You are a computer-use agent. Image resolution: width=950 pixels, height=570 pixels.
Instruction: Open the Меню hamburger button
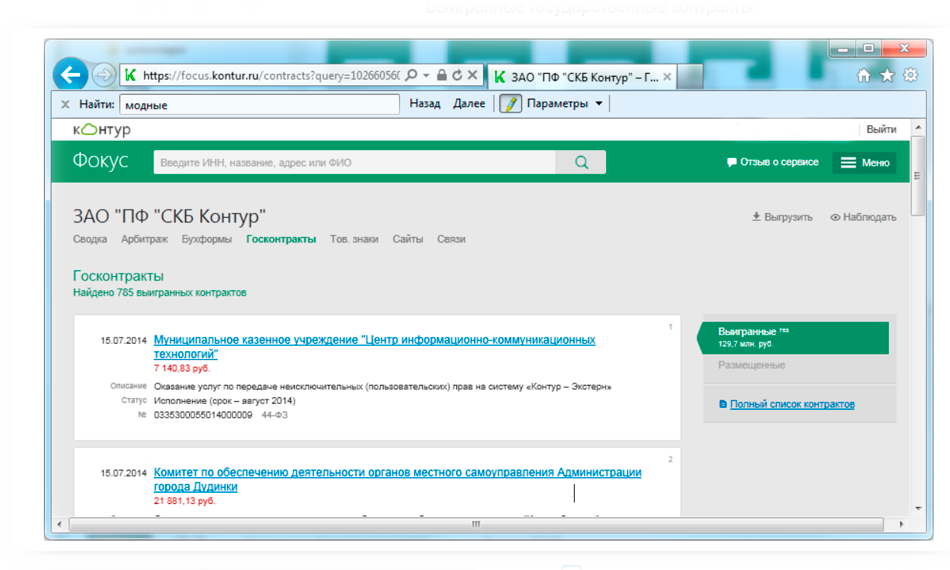tap(865, 162)
